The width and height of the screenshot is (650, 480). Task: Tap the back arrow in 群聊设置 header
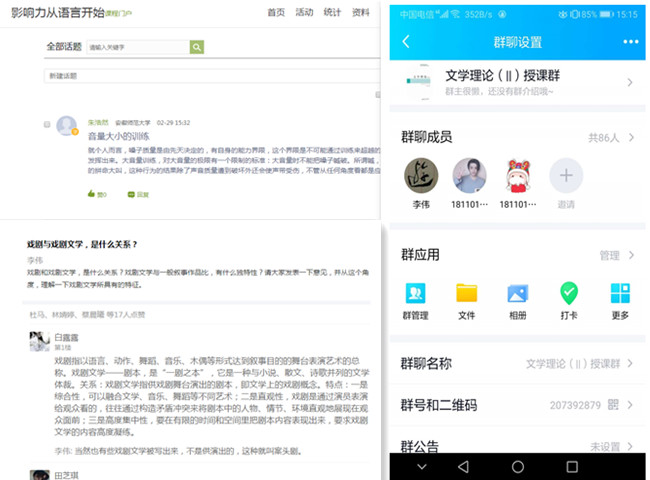[x=406, y=42]
